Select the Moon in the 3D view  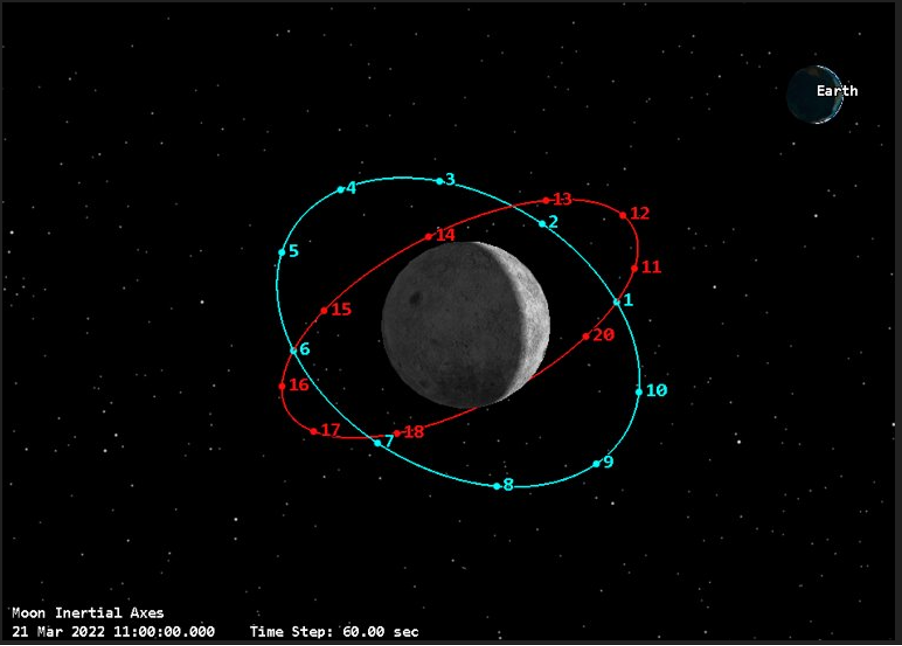466,325
